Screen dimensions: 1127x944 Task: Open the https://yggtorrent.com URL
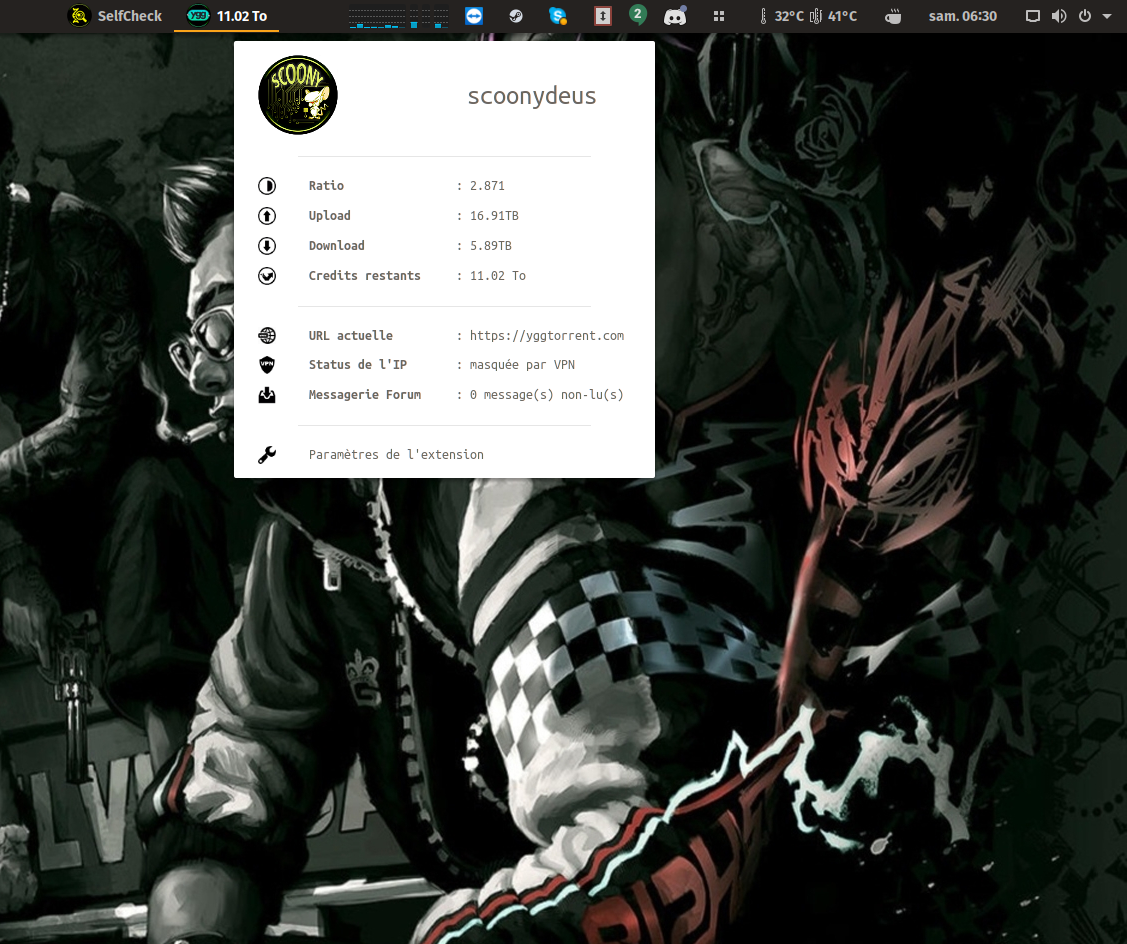(x=547, y=336)
